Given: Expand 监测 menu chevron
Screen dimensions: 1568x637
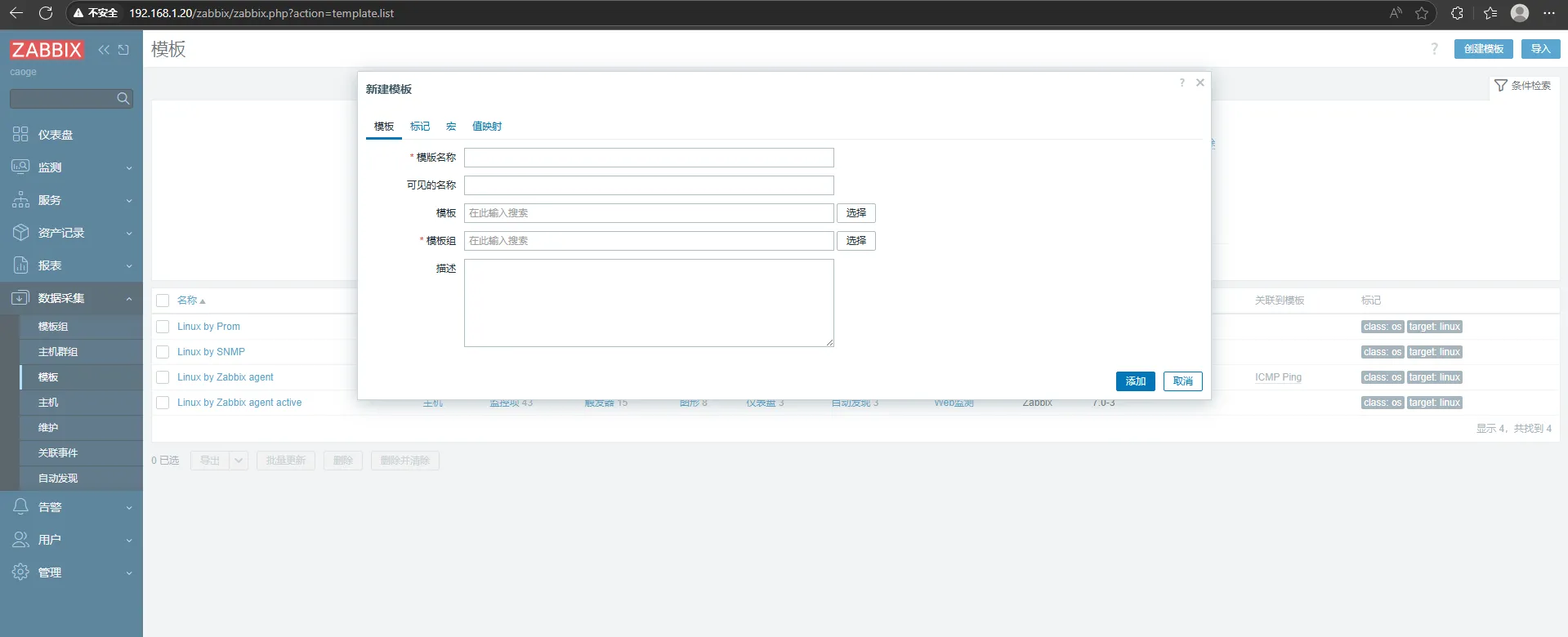Looking at the screenshot, I should pyautogui.click(x=129, y=168).
